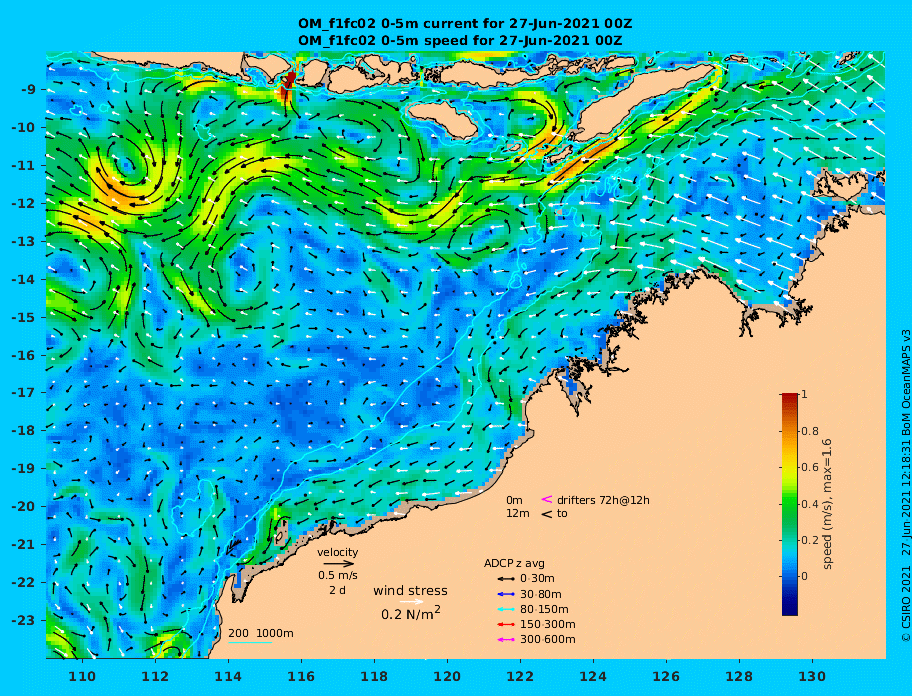Click the colorbar tick label '1'
This screenshot has height=696, width=912.
(804, 394)
